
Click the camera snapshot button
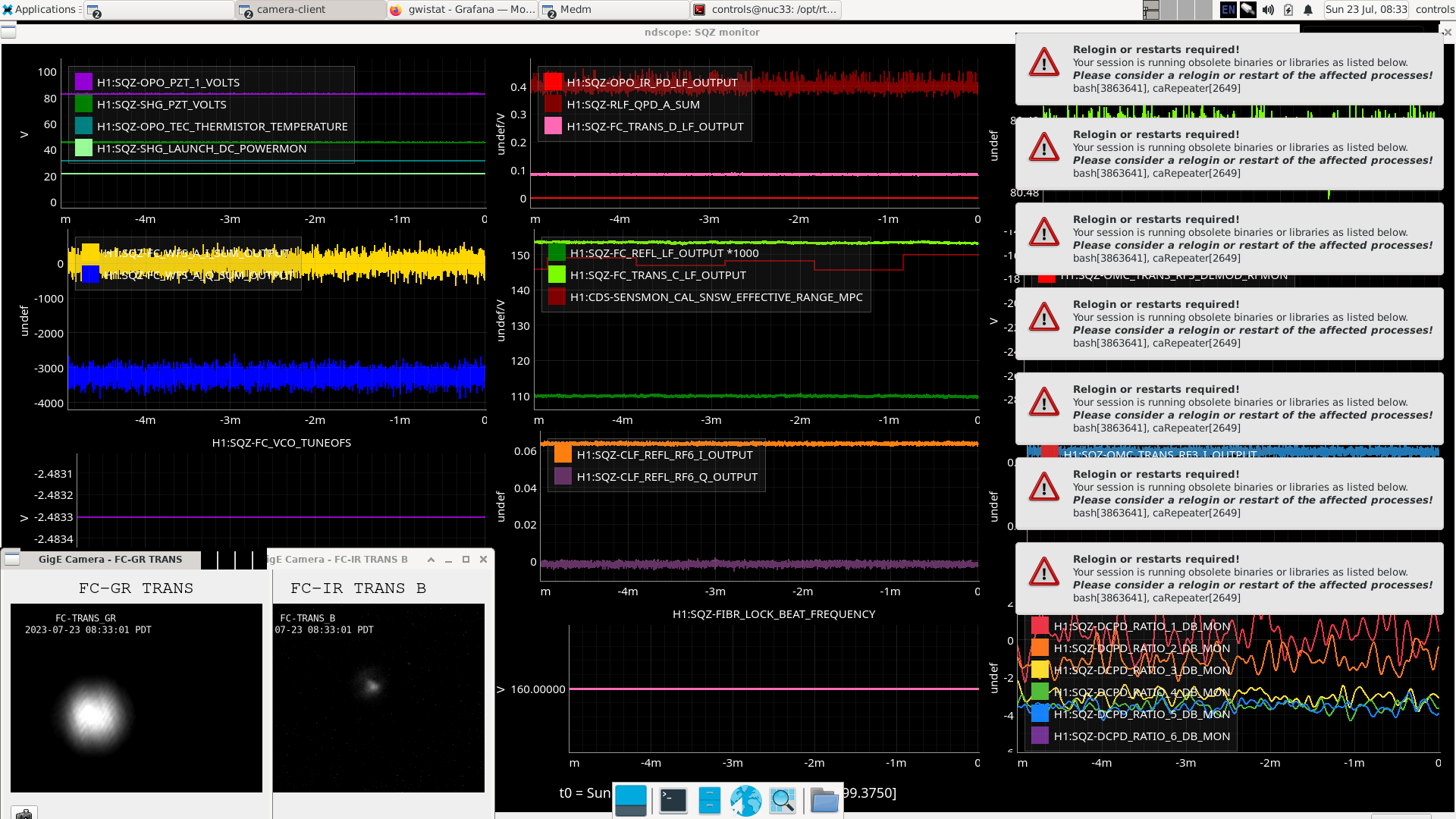point(24,813)
